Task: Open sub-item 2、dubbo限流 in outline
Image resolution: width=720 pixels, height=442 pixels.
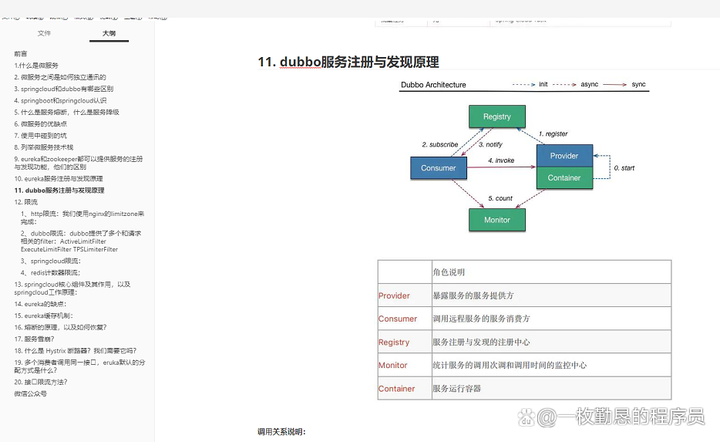Action: pyautogui.click(x=81, y=241)
